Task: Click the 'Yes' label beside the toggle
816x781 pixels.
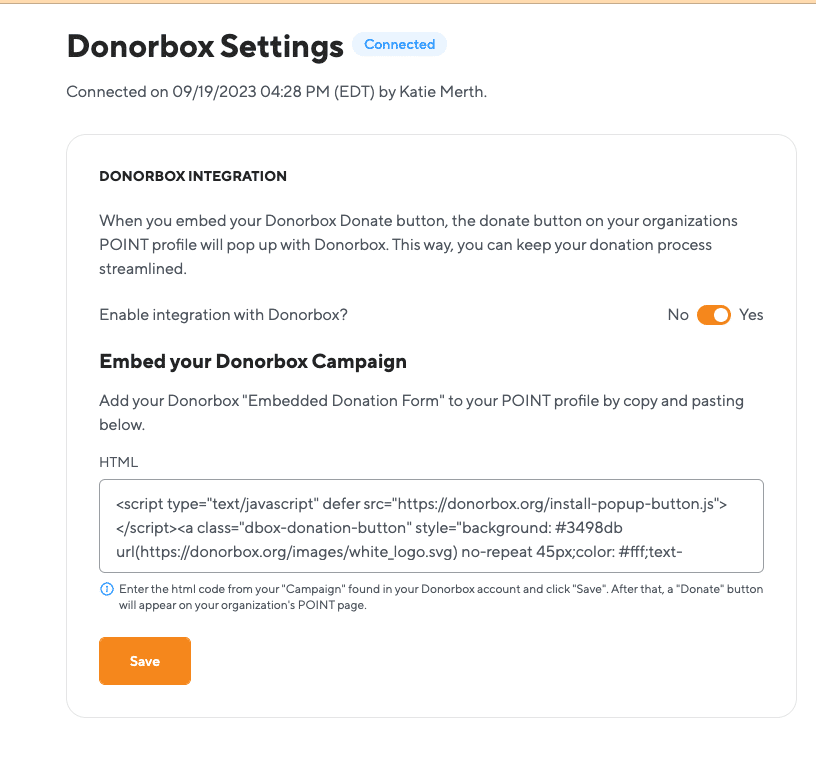Action: 750,314
